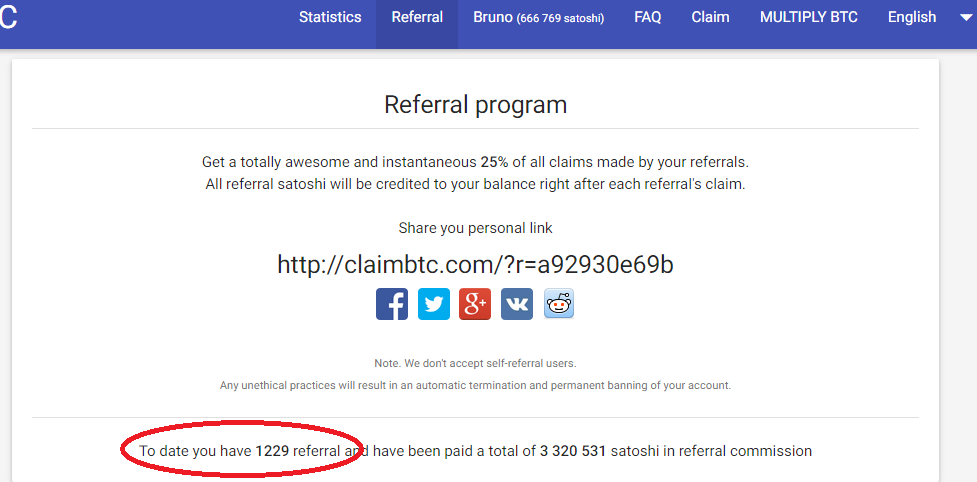Click the site logo in the header
The width and height of the screenshot is (977, 482).
point(8,19)
